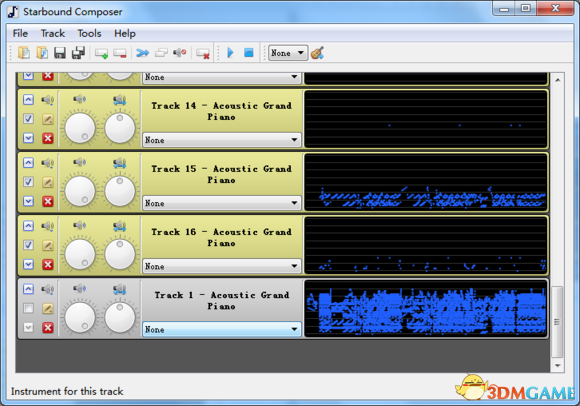Open a file with the folder document icon
Image resolution: width=580 pixels, height=406 pixels.
(x=24, y=53)
